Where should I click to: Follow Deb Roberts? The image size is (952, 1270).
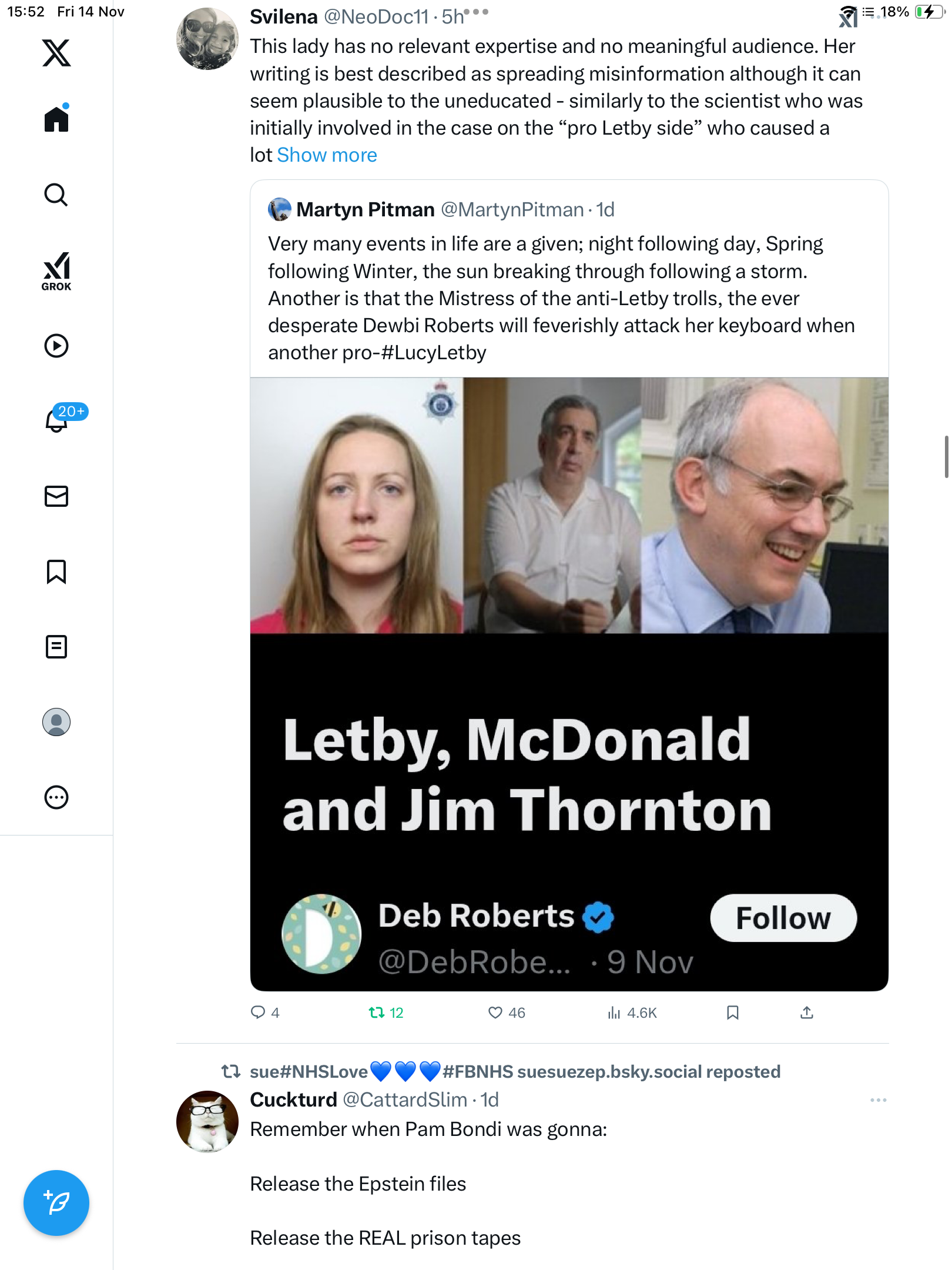783,918
